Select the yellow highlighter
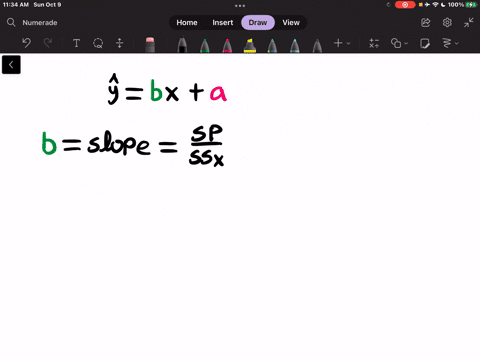The image size is (480, 360). 250,45
